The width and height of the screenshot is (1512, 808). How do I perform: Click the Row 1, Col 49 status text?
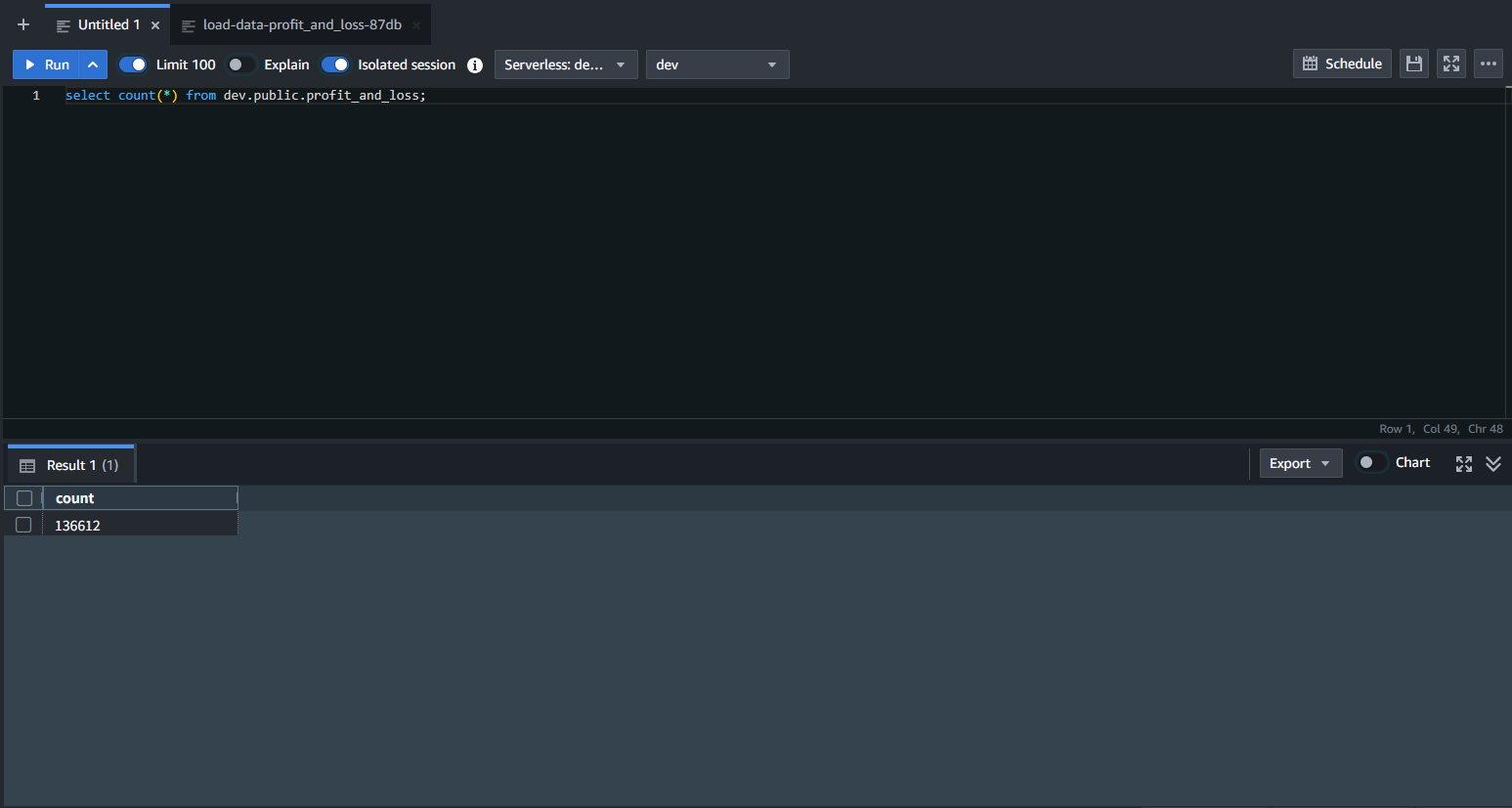pyautogui.click(x=1419, y=429)
